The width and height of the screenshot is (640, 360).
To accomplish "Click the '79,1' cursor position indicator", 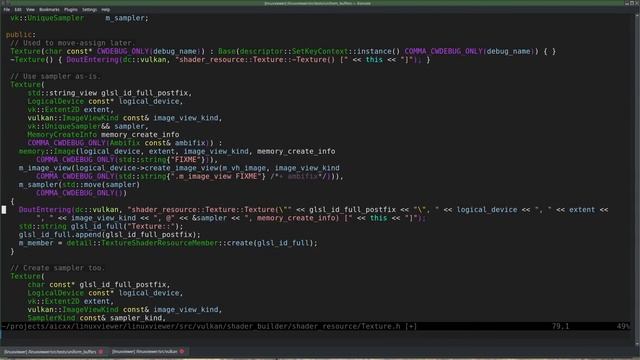I will (560, 326).
